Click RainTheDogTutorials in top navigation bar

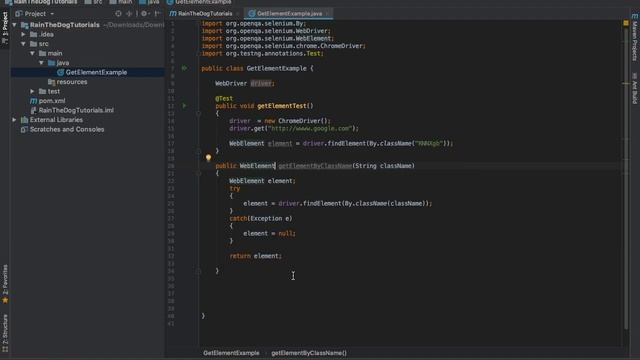41,2
